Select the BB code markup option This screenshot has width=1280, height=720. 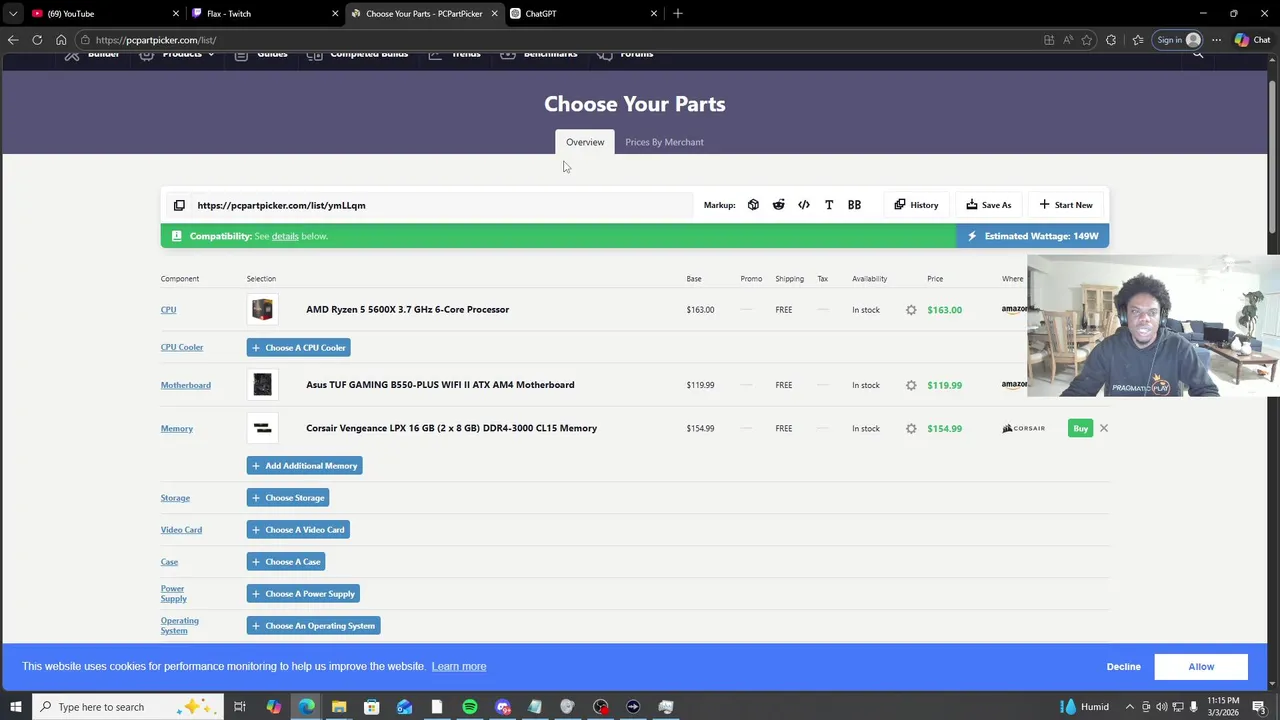click(854, 205)
